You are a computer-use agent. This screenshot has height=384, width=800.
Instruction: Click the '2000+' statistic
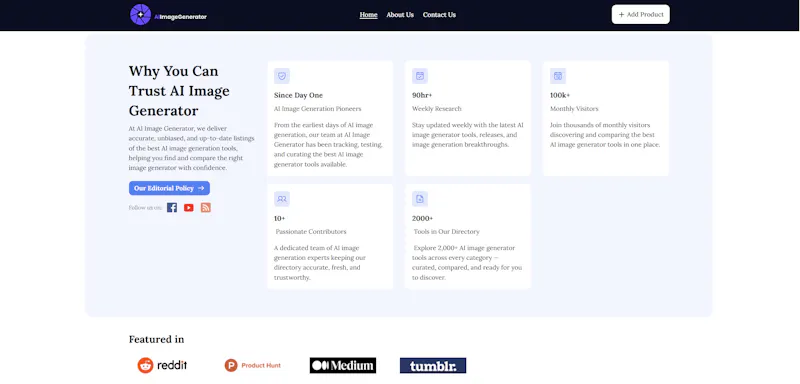[x=422, y=218]
